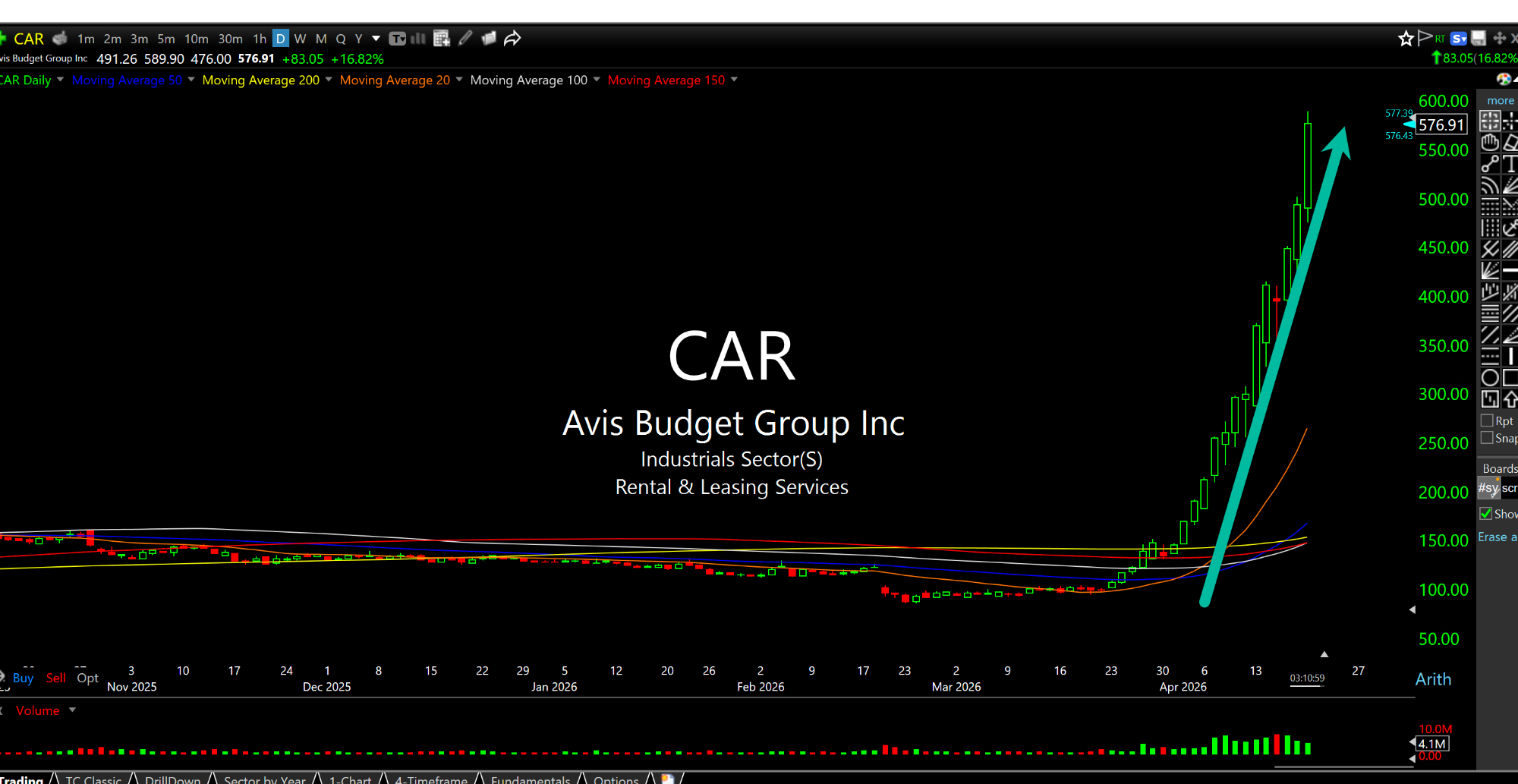Image resolution: width=1518 pixels, height=784 pixels.
Task: Expand the Volume indicator dropdown
Action: 73,710
